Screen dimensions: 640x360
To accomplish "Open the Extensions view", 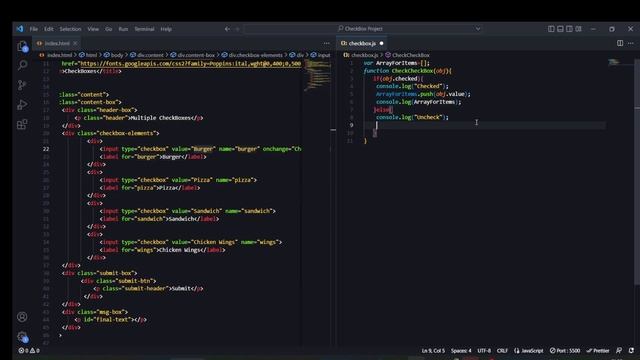I will tap(22, 124).
